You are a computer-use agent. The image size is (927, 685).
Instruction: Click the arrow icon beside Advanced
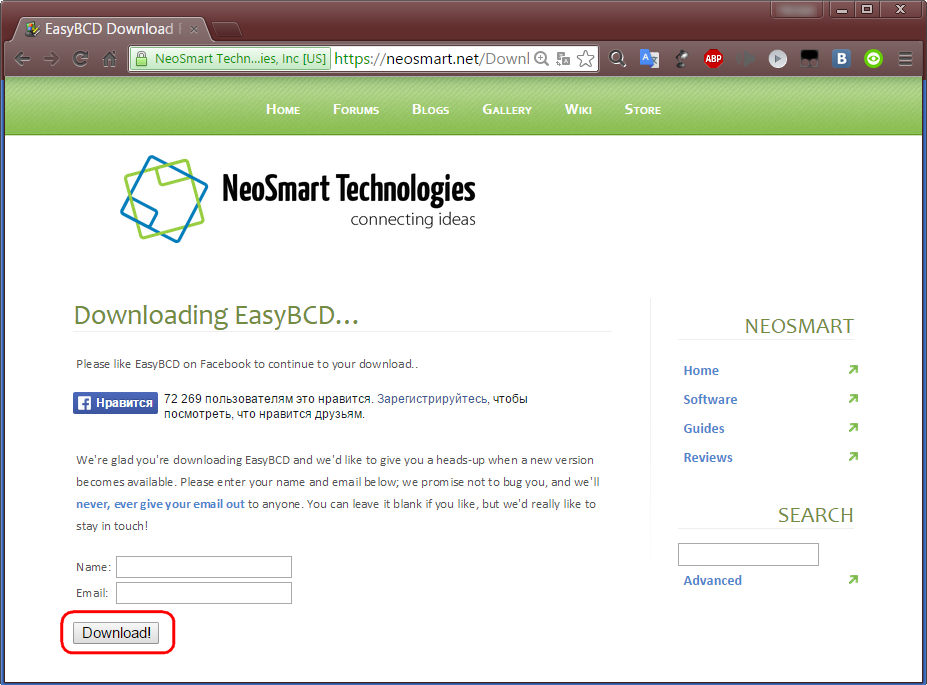tap(853, 579)
